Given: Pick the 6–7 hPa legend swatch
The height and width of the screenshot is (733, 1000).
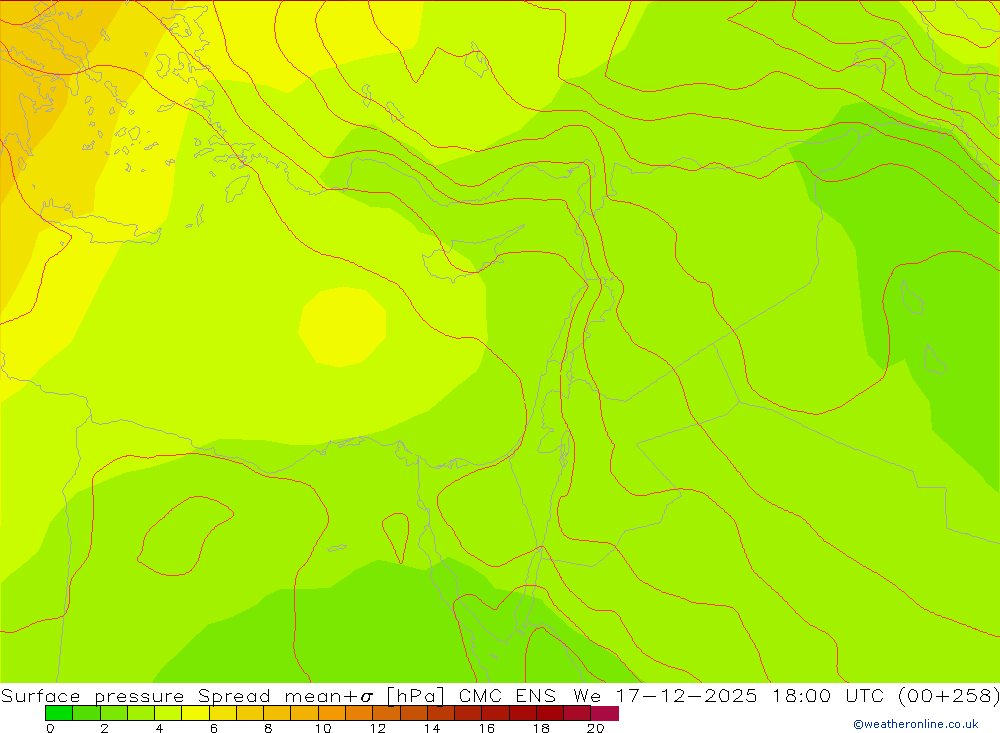Looking at the screenshot, I should pos(223,713).
